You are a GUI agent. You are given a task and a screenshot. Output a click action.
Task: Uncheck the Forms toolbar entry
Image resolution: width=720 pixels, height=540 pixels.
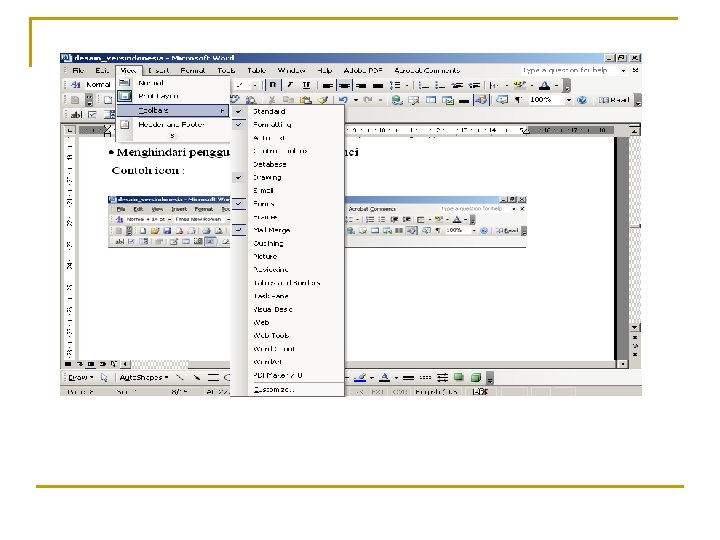[x=287, y=203]
